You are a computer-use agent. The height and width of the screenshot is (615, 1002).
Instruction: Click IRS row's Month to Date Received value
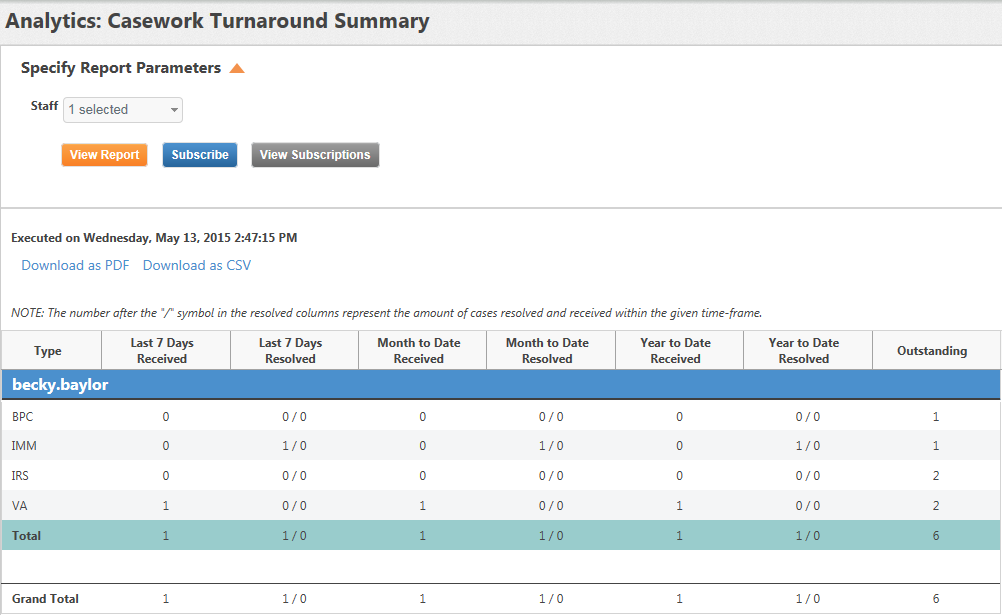(x=423, y=476)
